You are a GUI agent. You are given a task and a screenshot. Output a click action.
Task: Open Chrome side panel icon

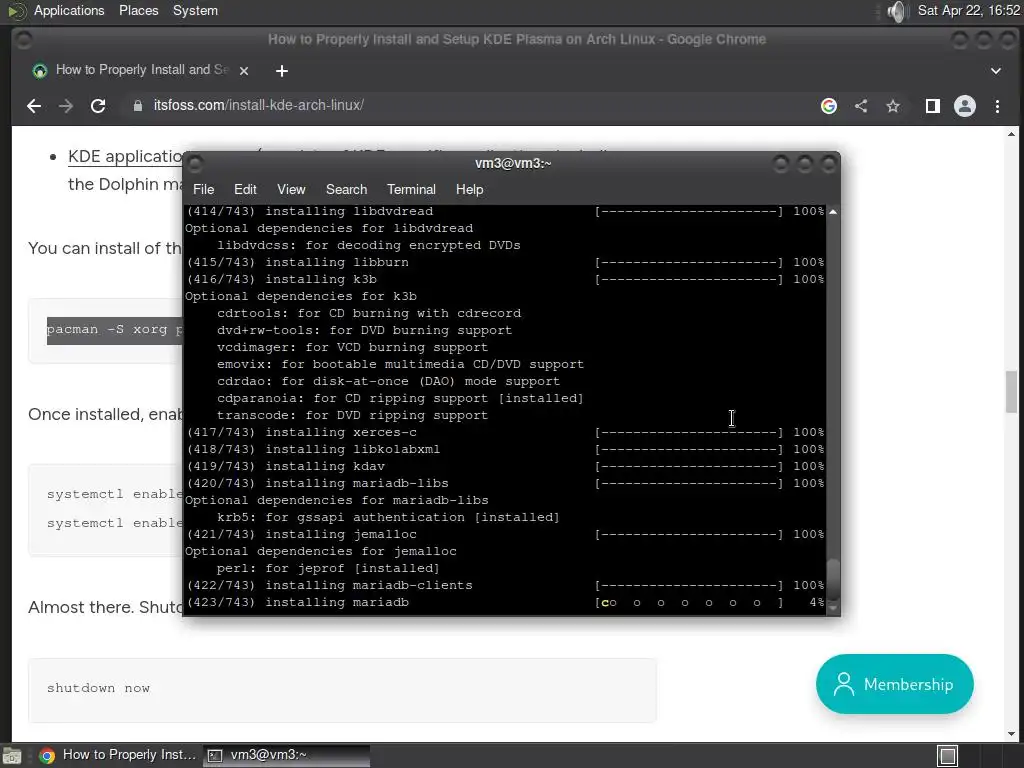click(x=933, y=106)
